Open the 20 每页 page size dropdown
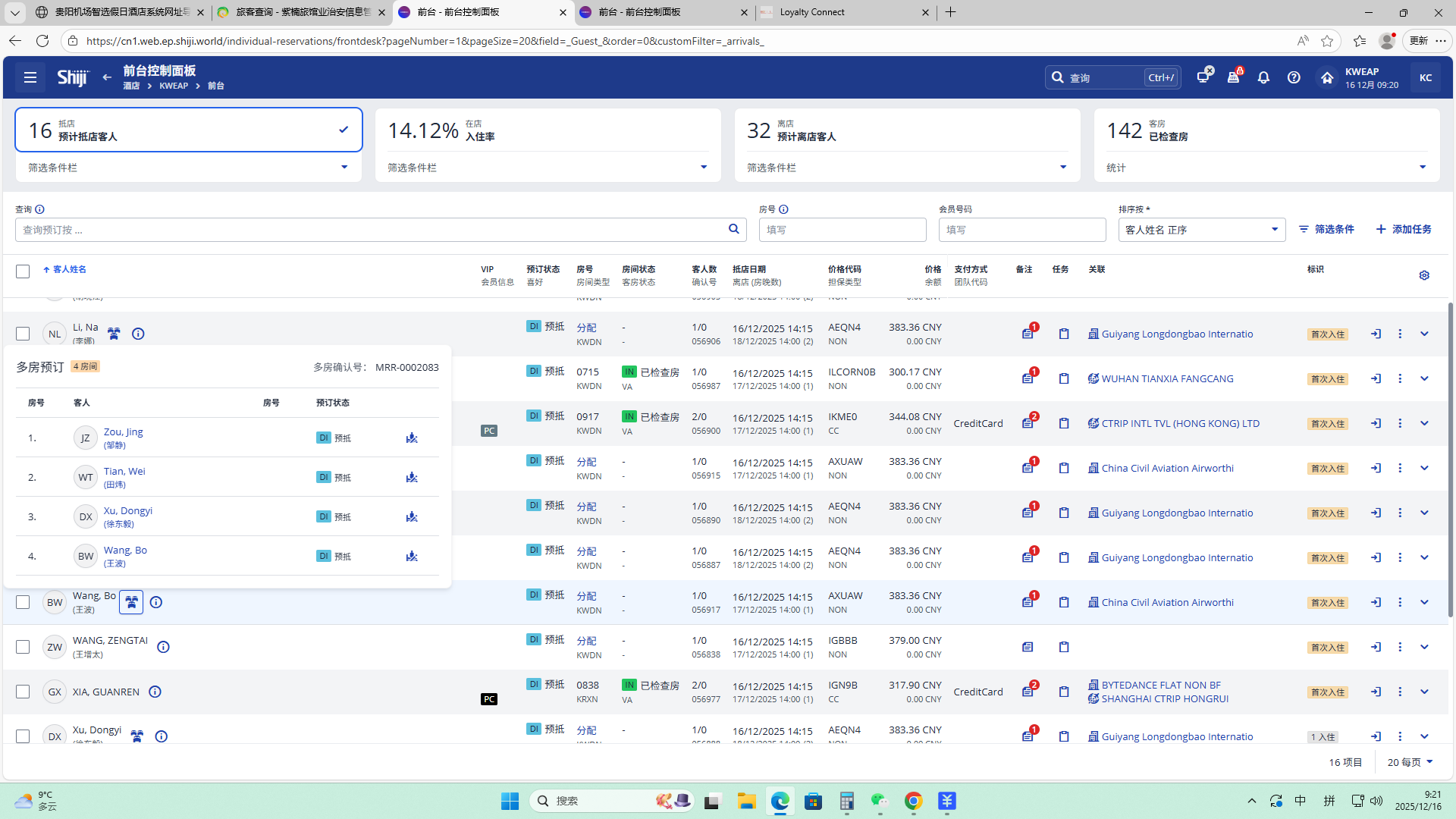1456x819 pixels. [1410, 762]
